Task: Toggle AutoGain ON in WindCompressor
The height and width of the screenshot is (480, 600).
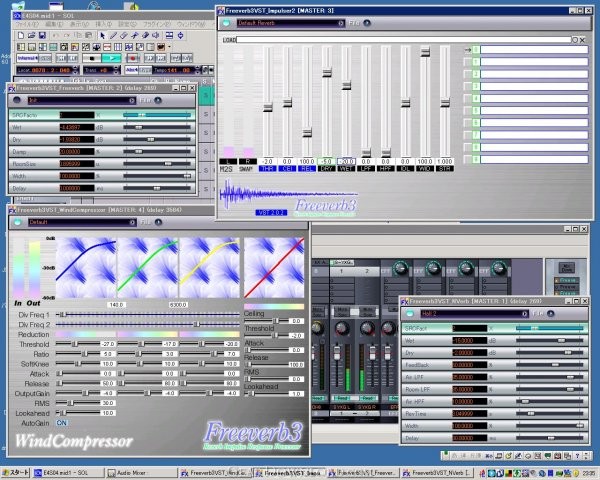Action: (x=61, y=423)
